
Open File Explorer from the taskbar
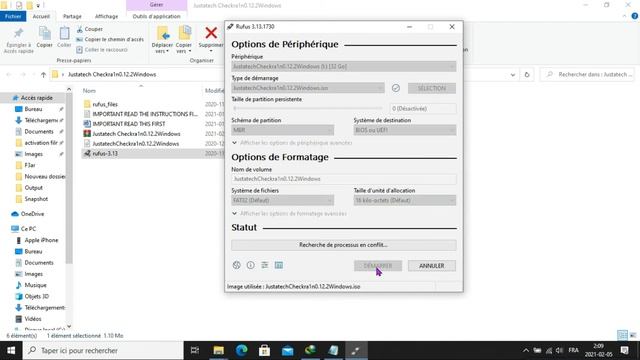218,350
